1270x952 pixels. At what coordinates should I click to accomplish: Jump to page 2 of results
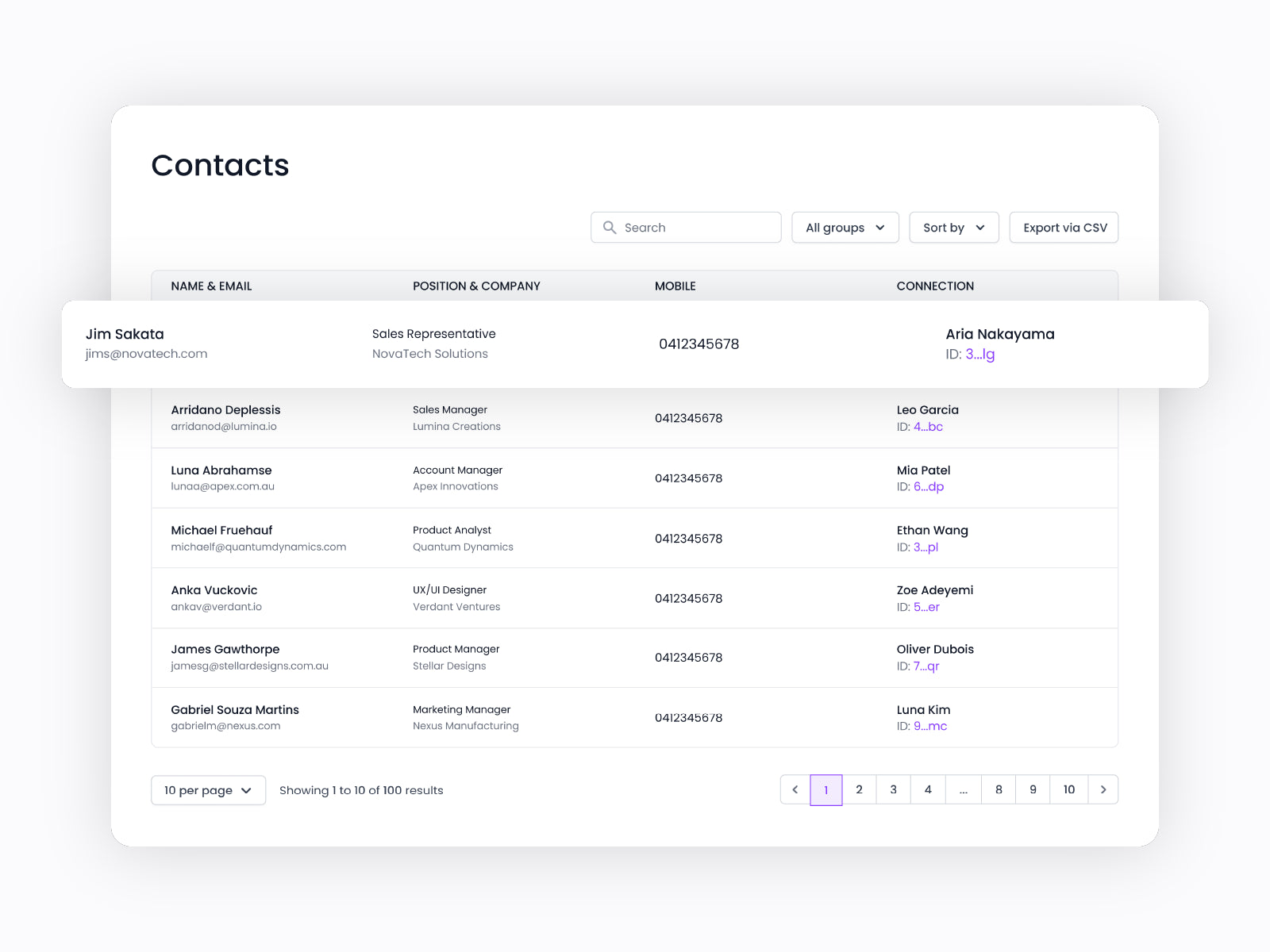[x=859, y=789]
